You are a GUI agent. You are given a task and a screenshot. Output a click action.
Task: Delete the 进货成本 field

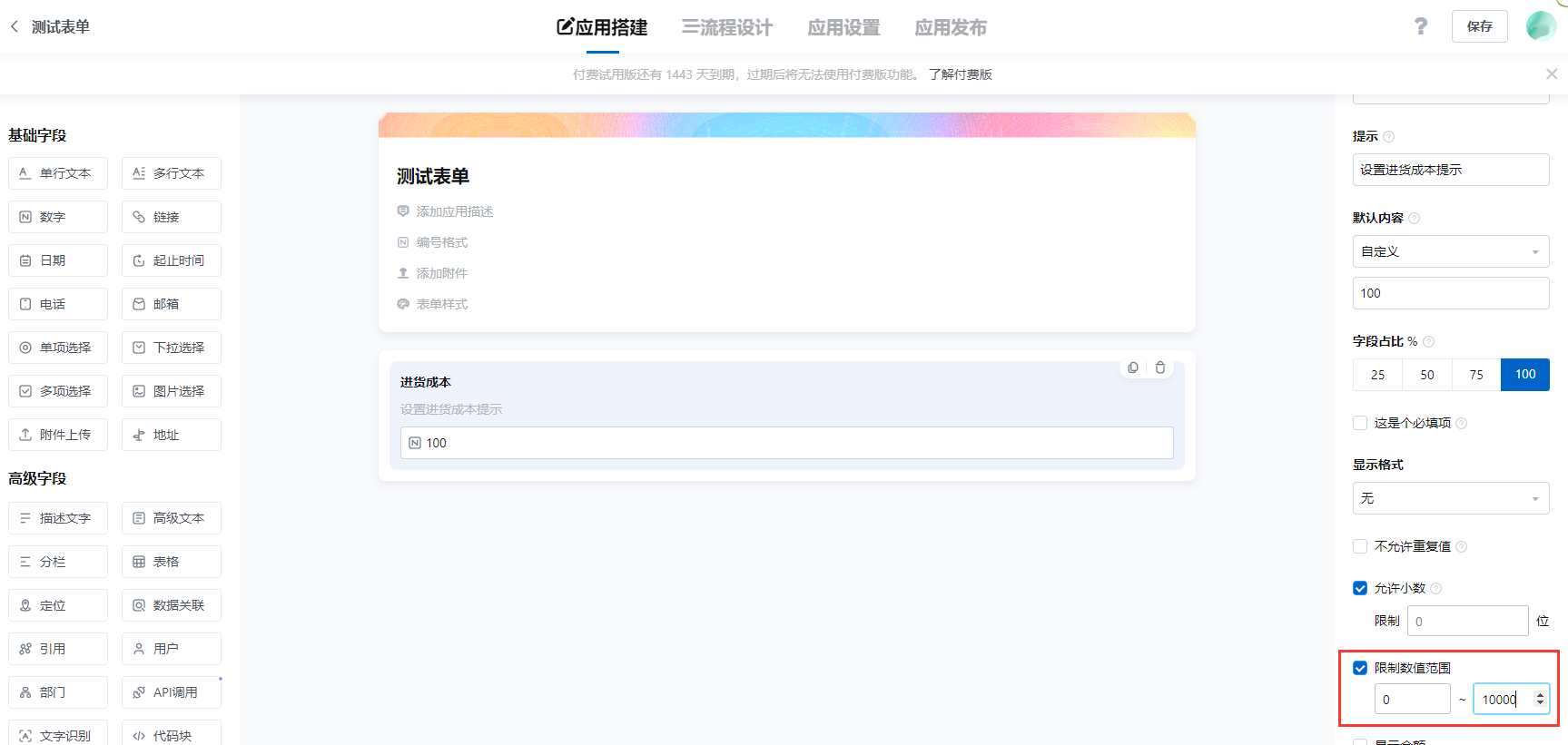tap(1160, 368)
